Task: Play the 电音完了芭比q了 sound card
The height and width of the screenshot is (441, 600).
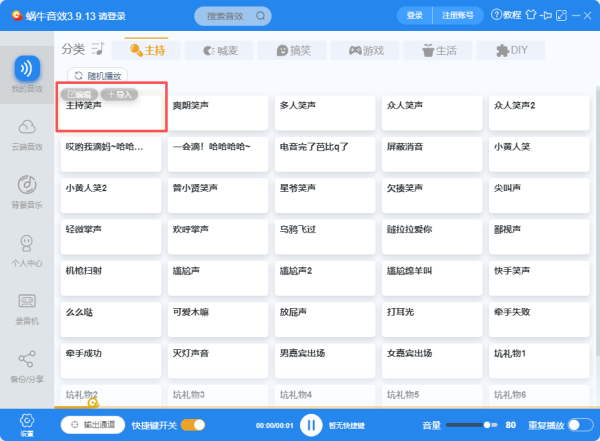Action: 325,154
